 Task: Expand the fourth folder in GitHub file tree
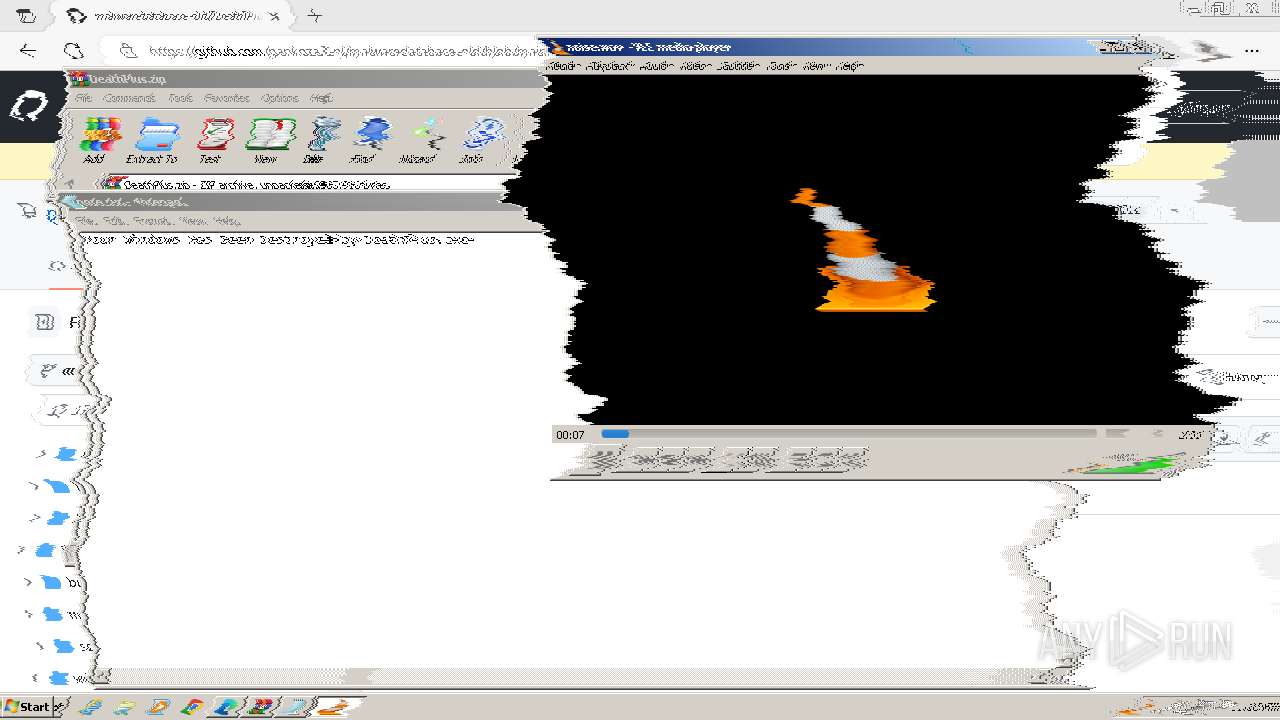tap(21, 550)
